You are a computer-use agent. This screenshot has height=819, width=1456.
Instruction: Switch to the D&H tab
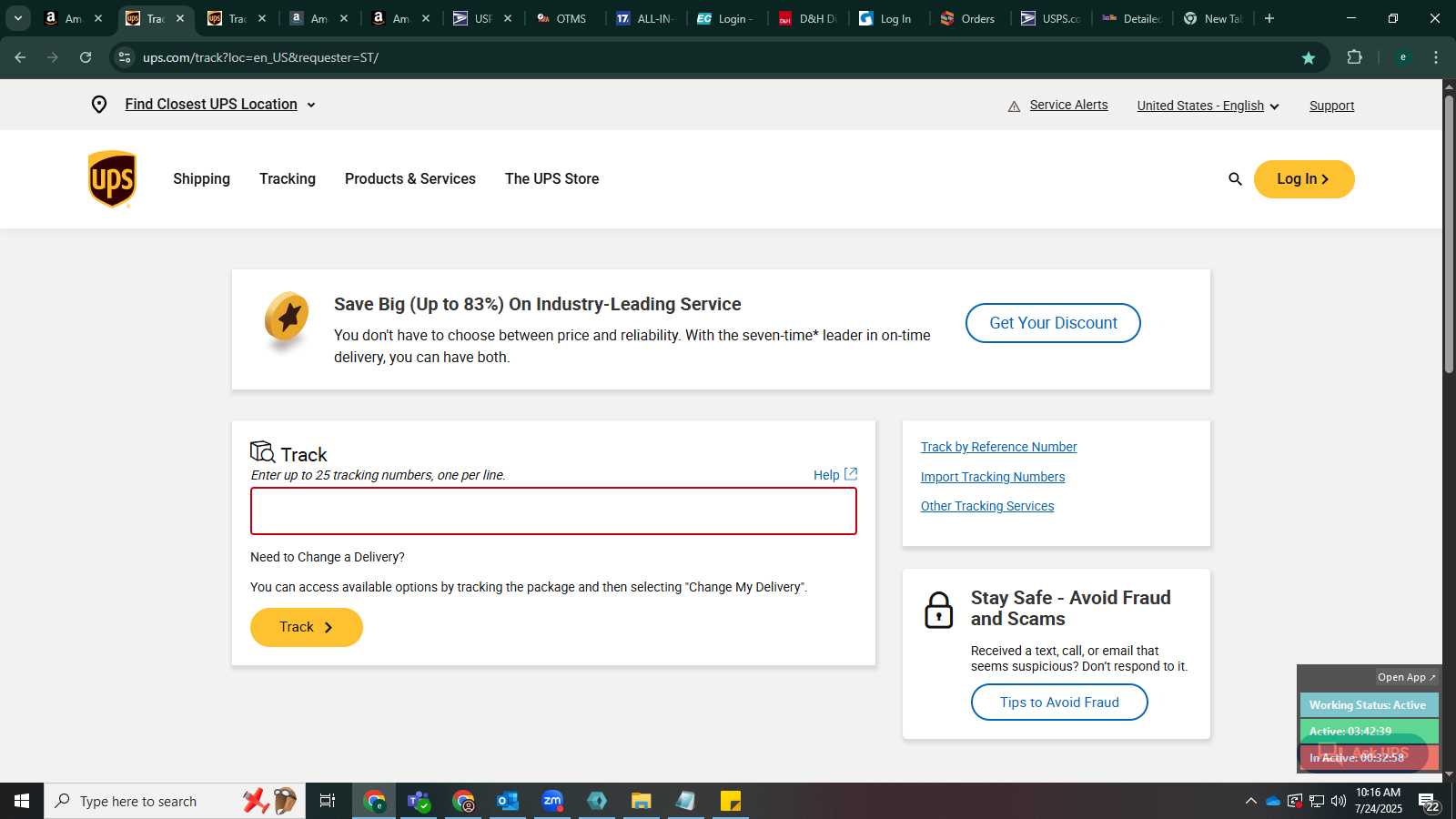click(x=807, y=18)
